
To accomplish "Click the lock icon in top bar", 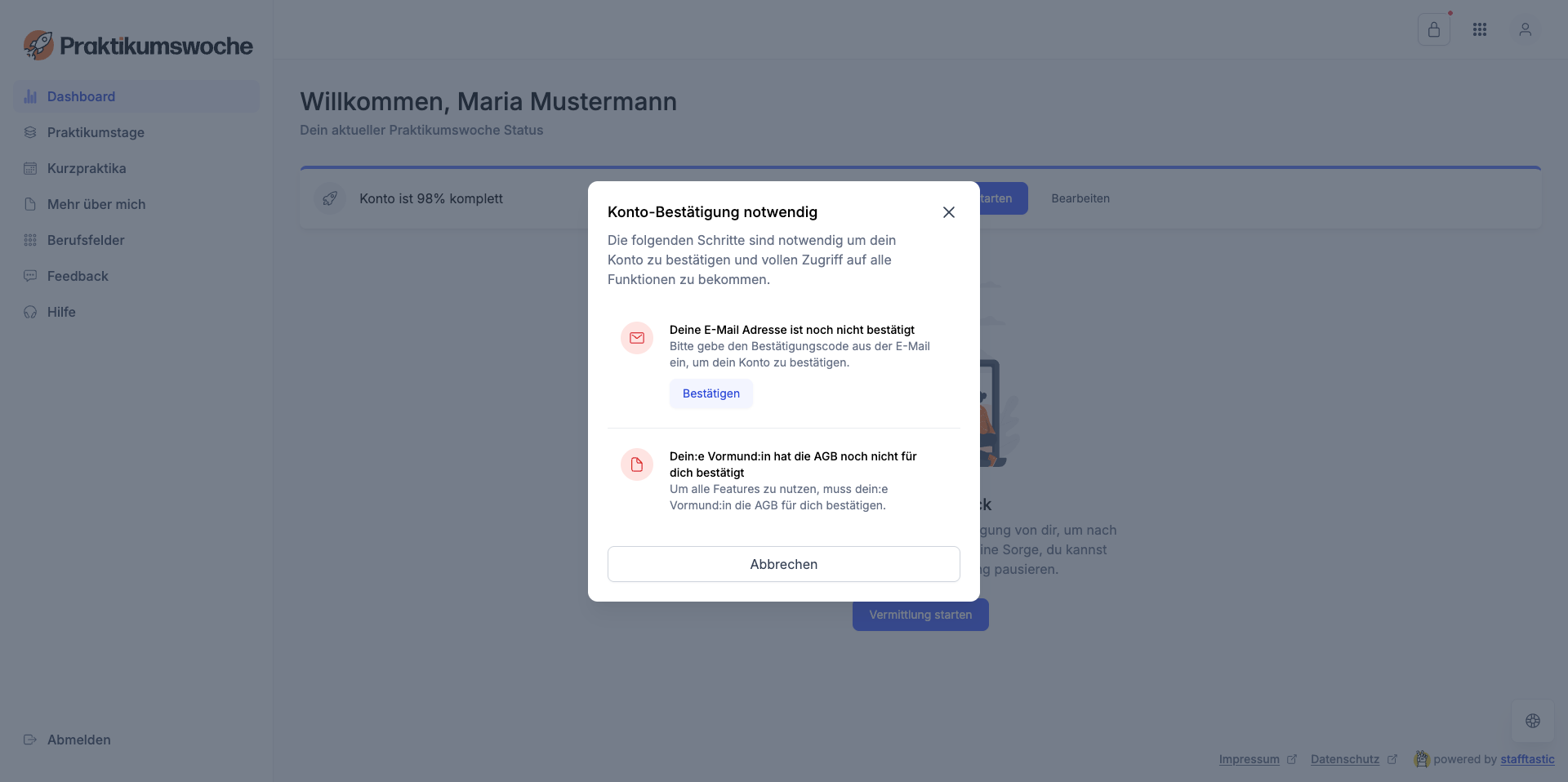I will [x=1433, y=30].
